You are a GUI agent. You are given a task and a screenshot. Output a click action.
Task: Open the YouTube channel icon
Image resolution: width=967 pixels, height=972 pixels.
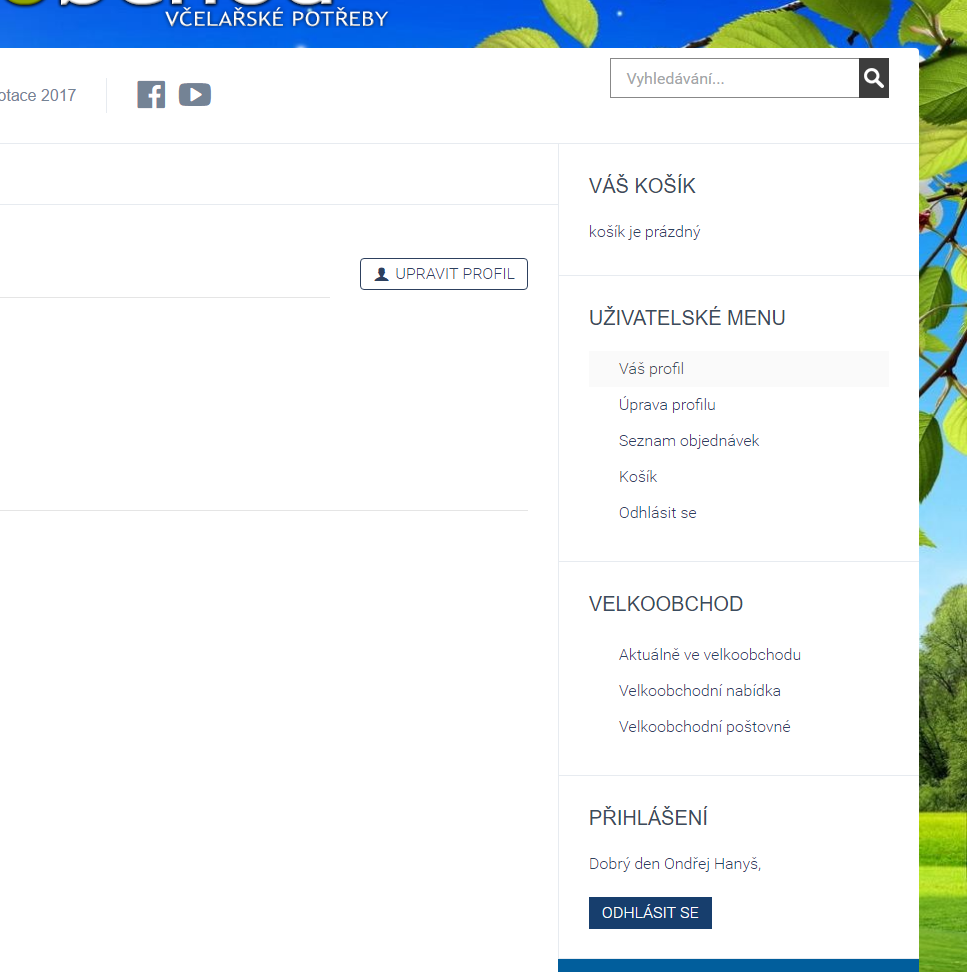coord(195,95)
